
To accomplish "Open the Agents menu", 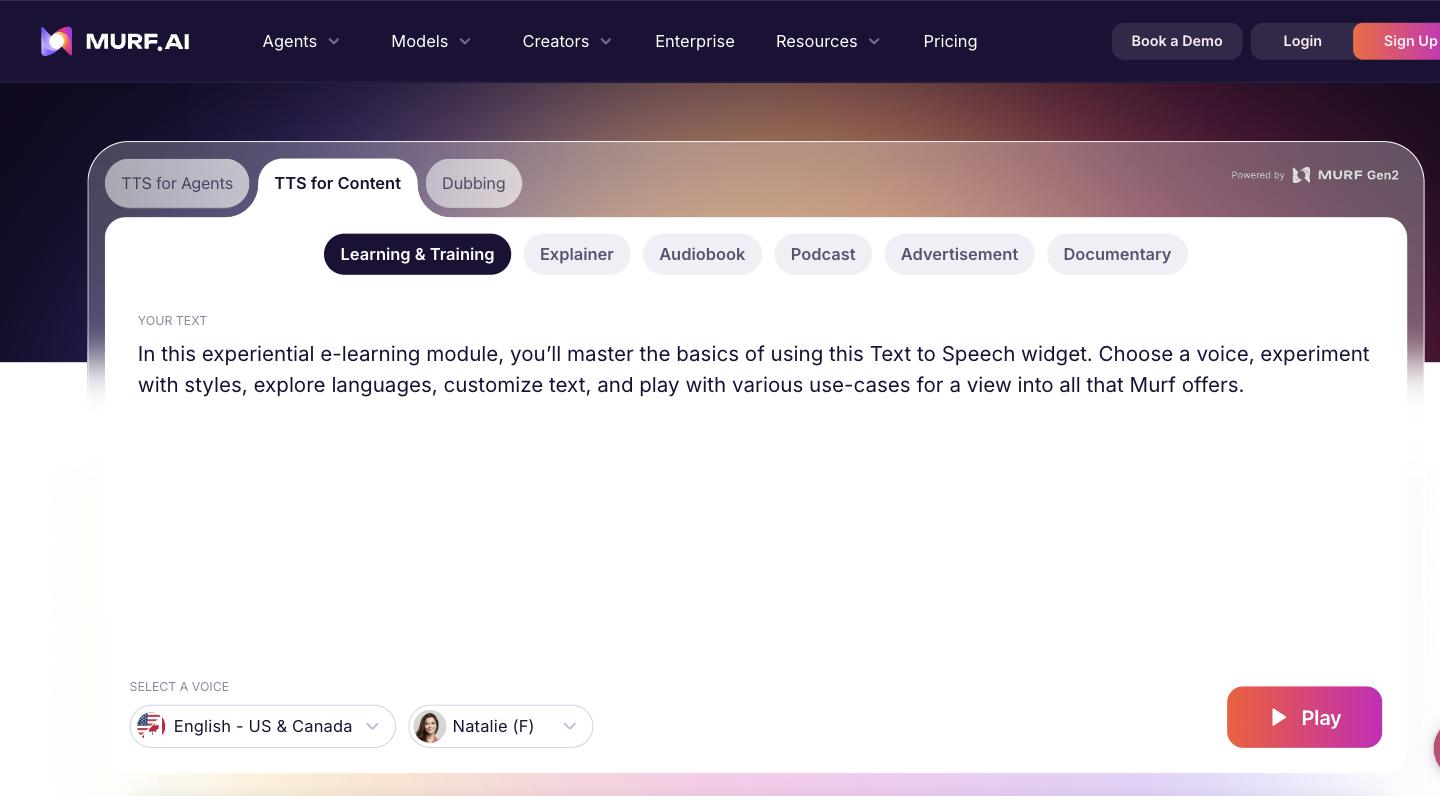I will 301,41.
